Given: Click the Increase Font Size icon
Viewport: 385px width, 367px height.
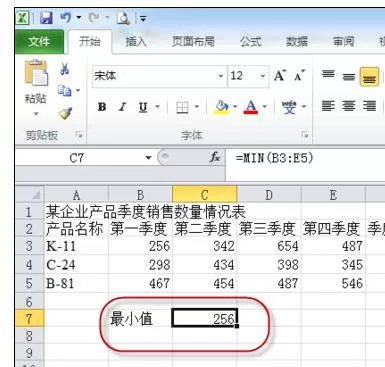Looking at the screenshot, I should pos(280,76).
